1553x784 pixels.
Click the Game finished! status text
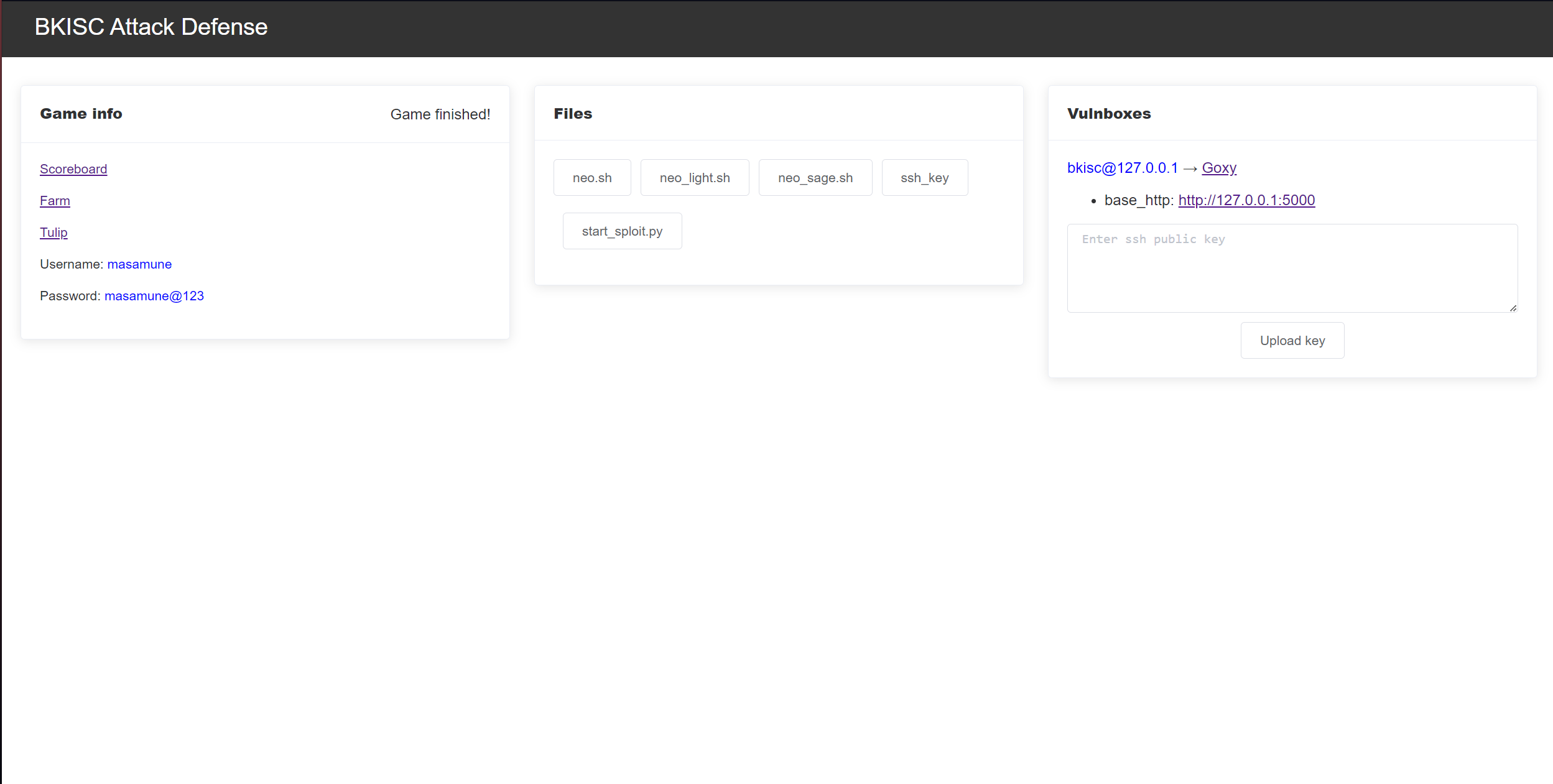click(x=440, y=114)
